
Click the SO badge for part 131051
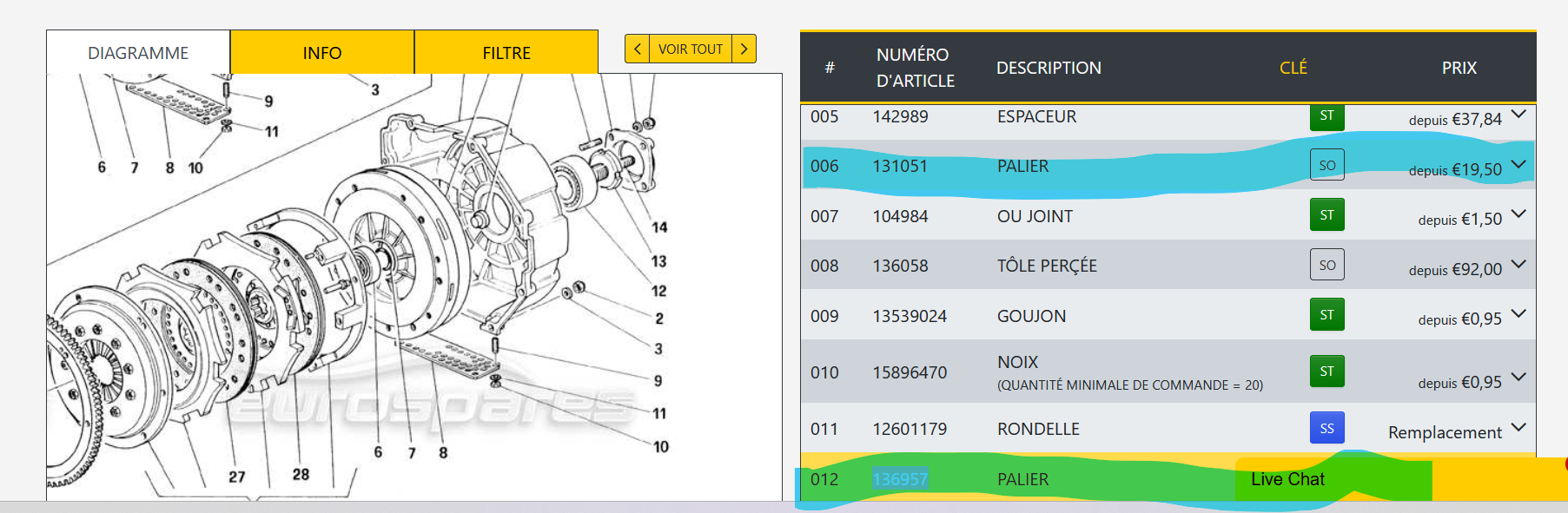[x=1327, y=165]
